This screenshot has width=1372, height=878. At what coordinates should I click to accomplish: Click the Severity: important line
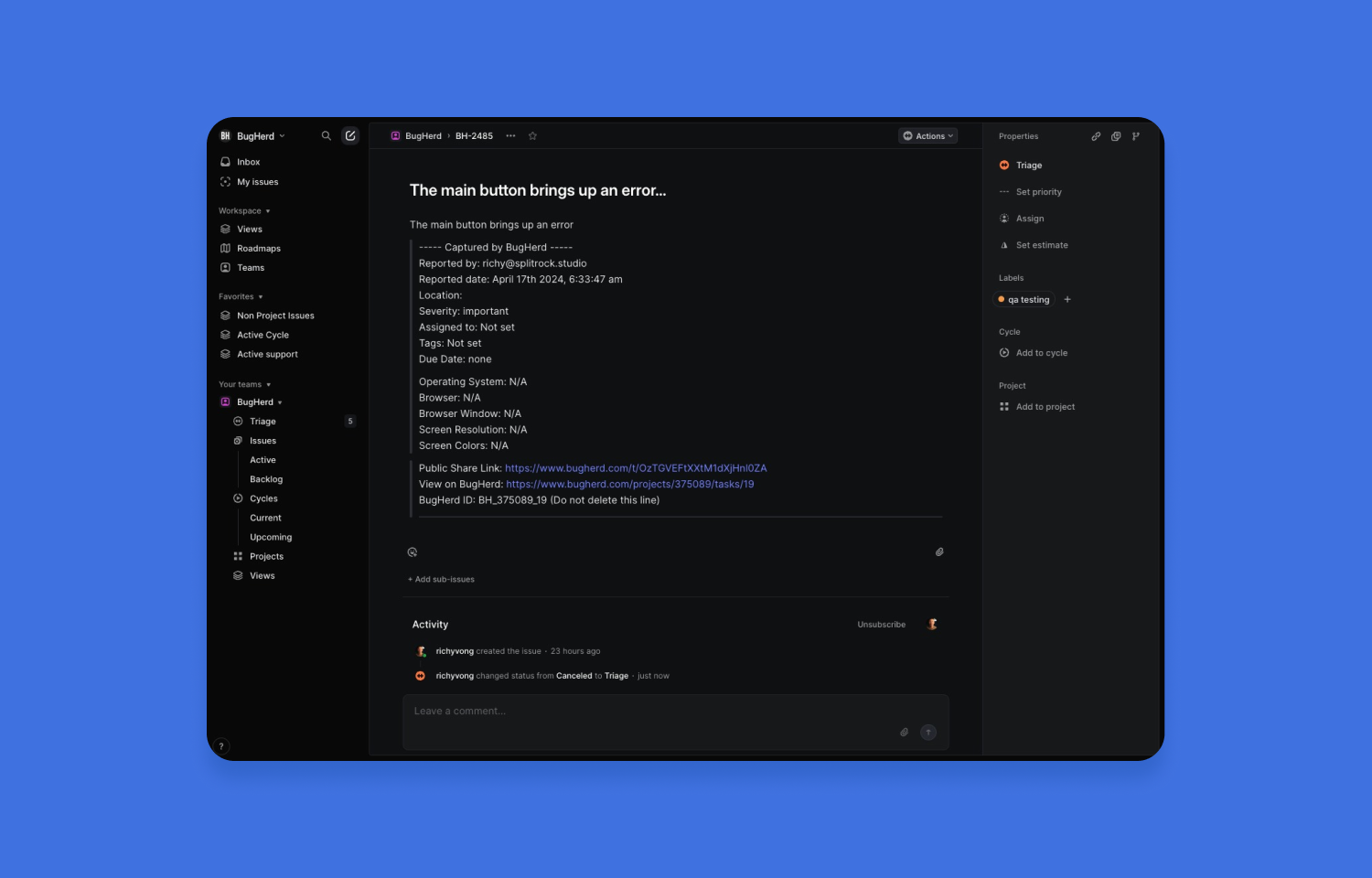coord(464,311)
